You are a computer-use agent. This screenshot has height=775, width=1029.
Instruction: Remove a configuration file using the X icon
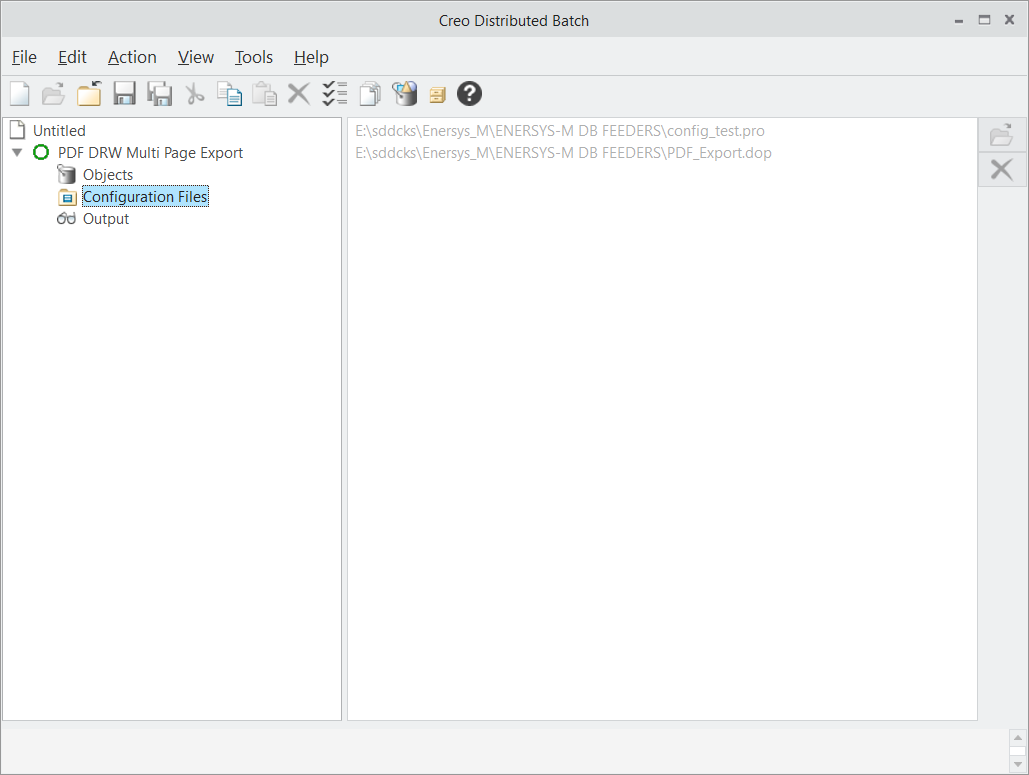click(1001, 169)
